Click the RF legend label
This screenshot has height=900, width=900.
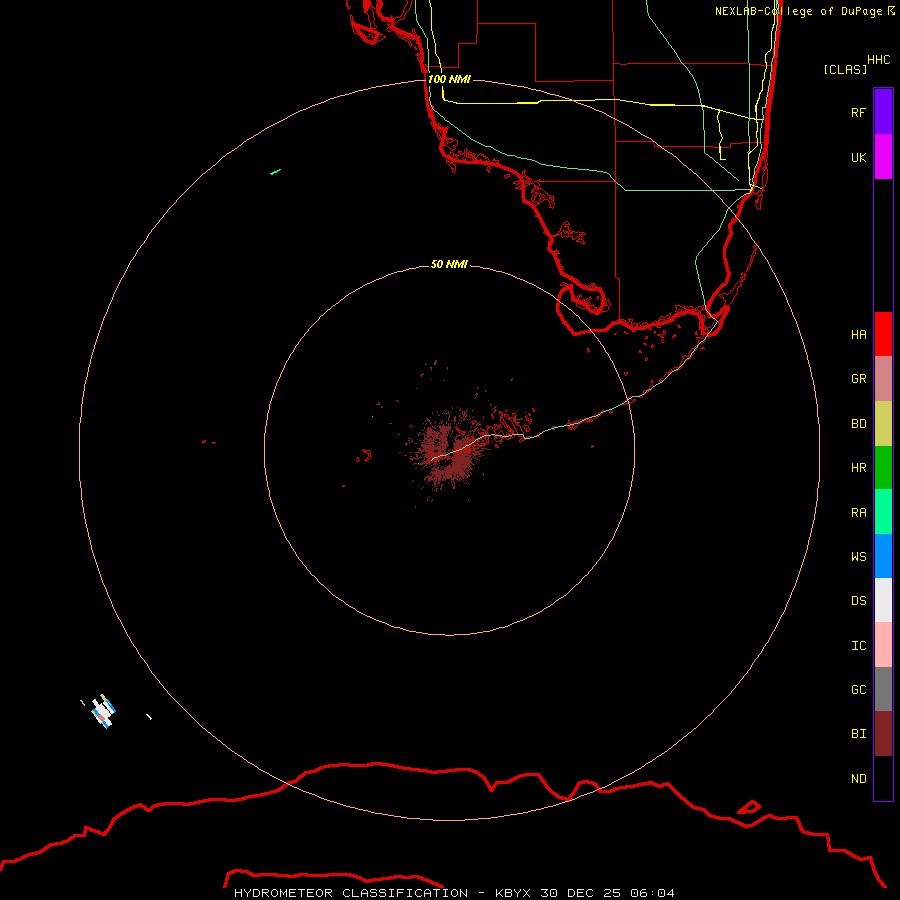coord(858,112)
